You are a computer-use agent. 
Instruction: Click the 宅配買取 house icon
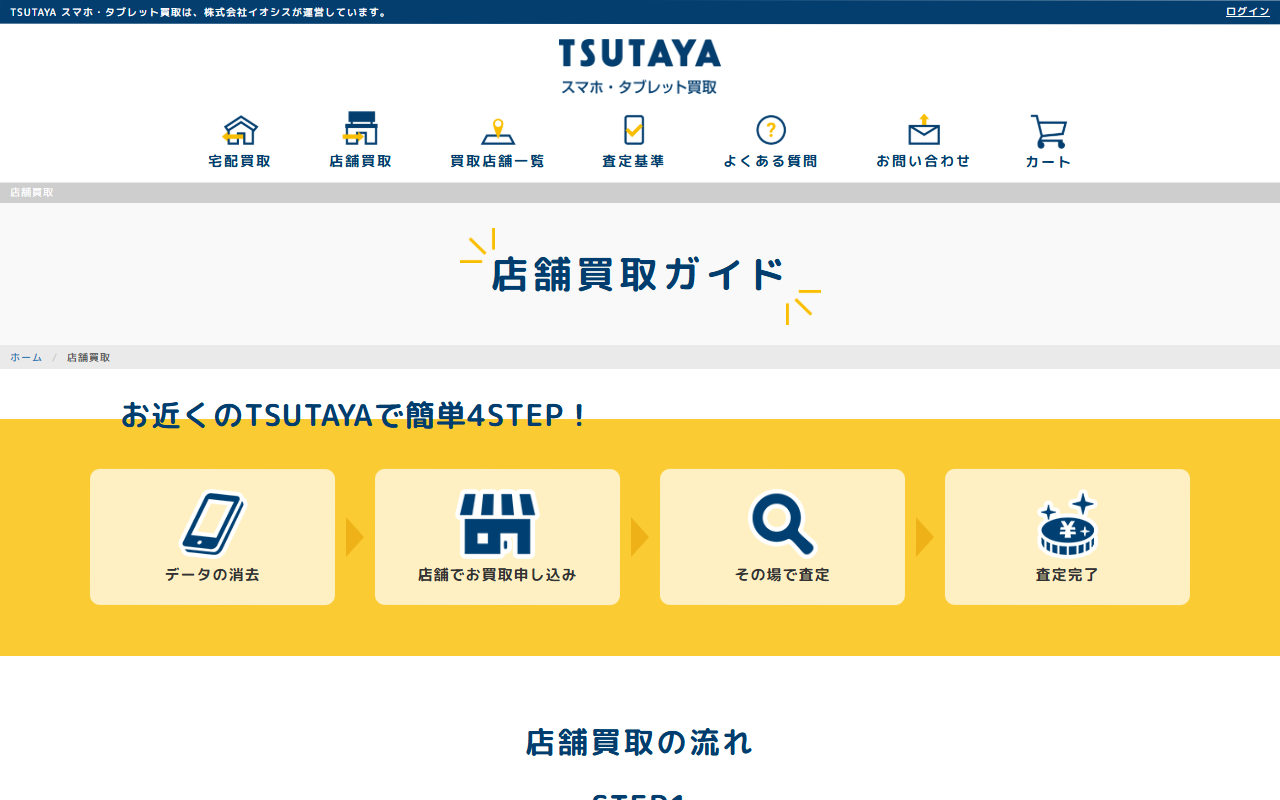[240, 130]
